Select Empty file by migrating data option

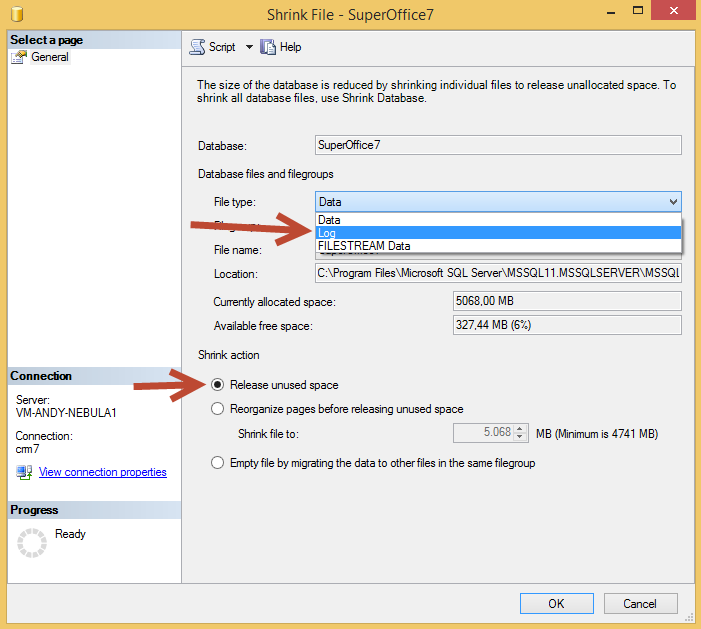click(x=217, y=462)
